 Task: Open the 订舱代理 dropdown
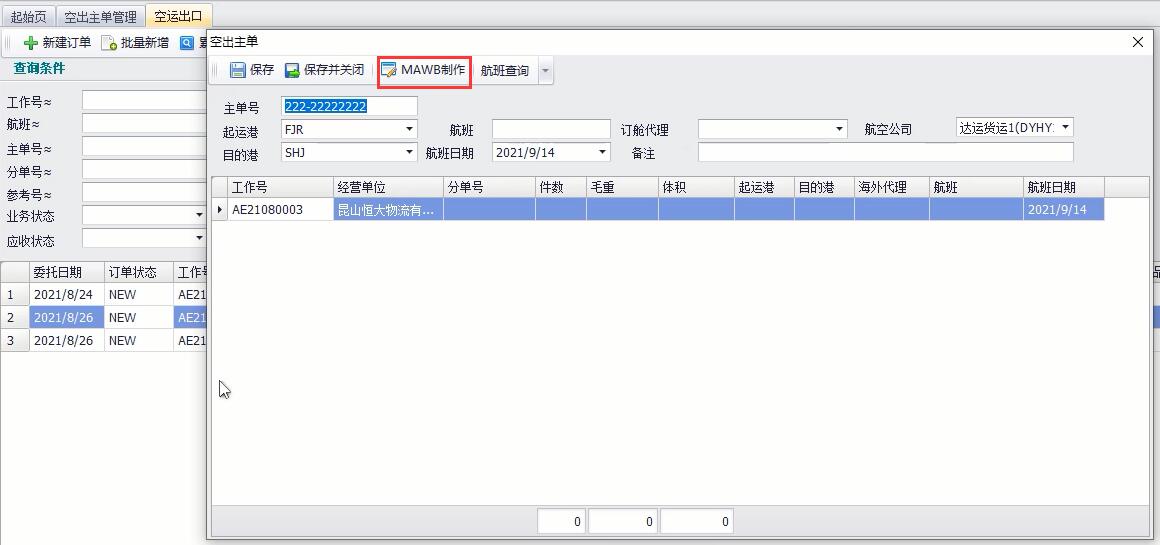(839, 129)
